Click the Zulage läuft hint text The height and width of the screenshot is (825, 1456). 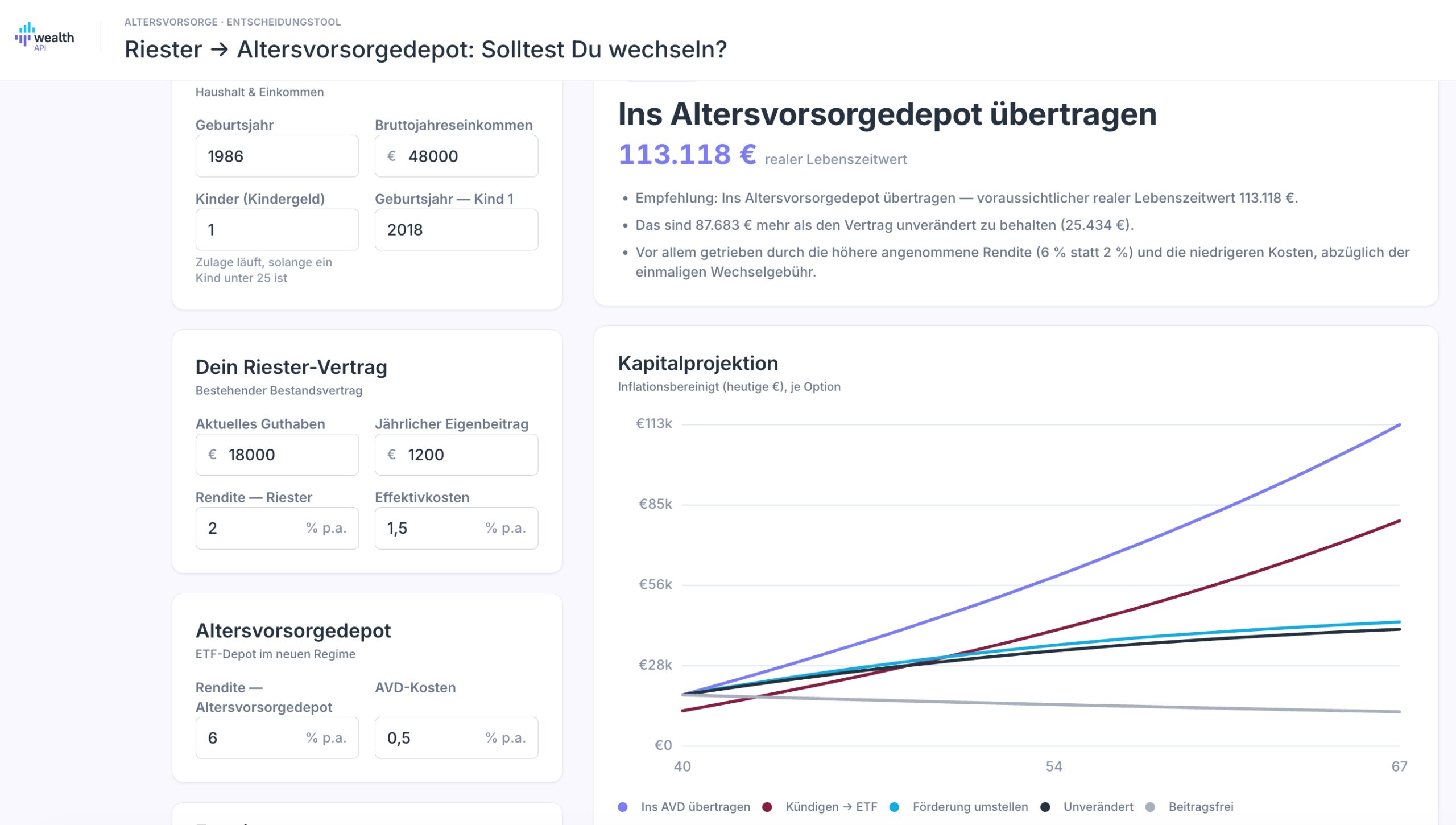(264, 270)
